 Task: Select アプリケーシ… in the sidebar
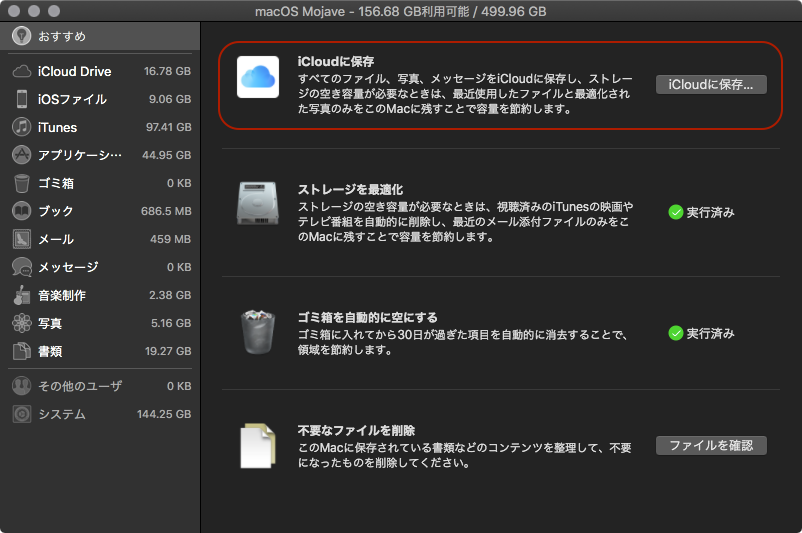click(x=101, y=155)
